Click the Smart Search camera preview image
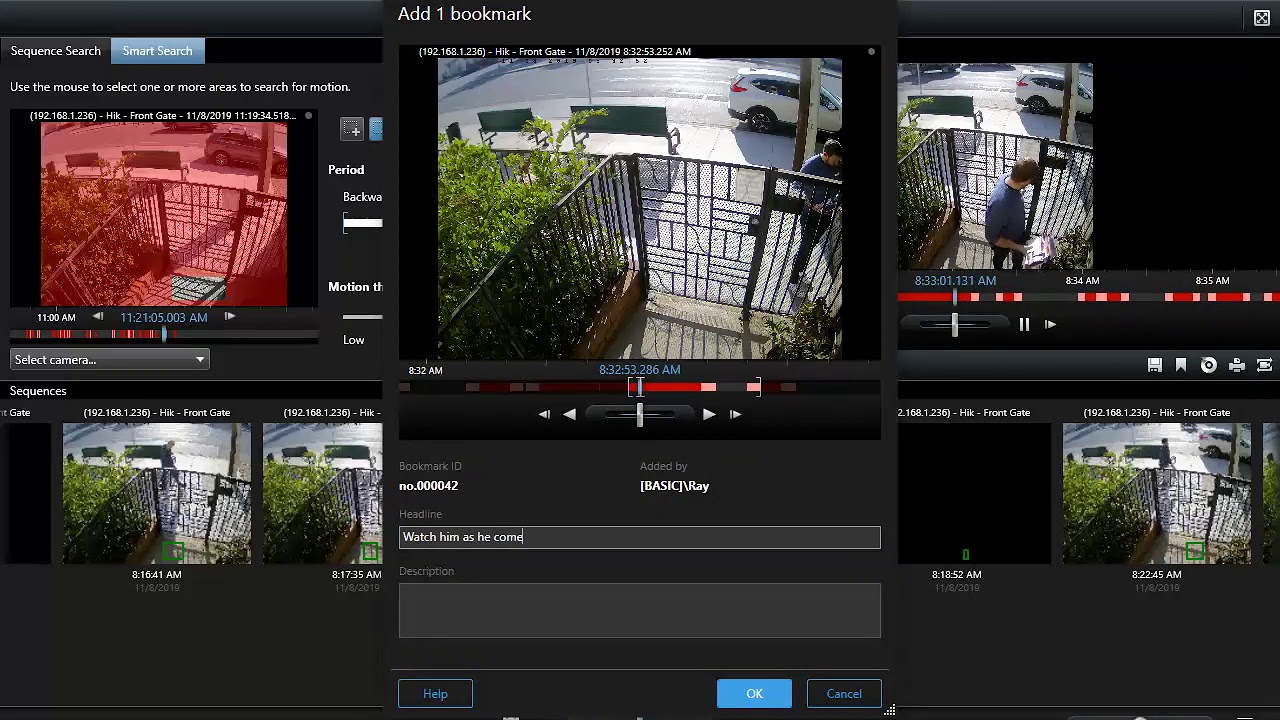This screenshot has width=1280, height=720. click(164, 214)
